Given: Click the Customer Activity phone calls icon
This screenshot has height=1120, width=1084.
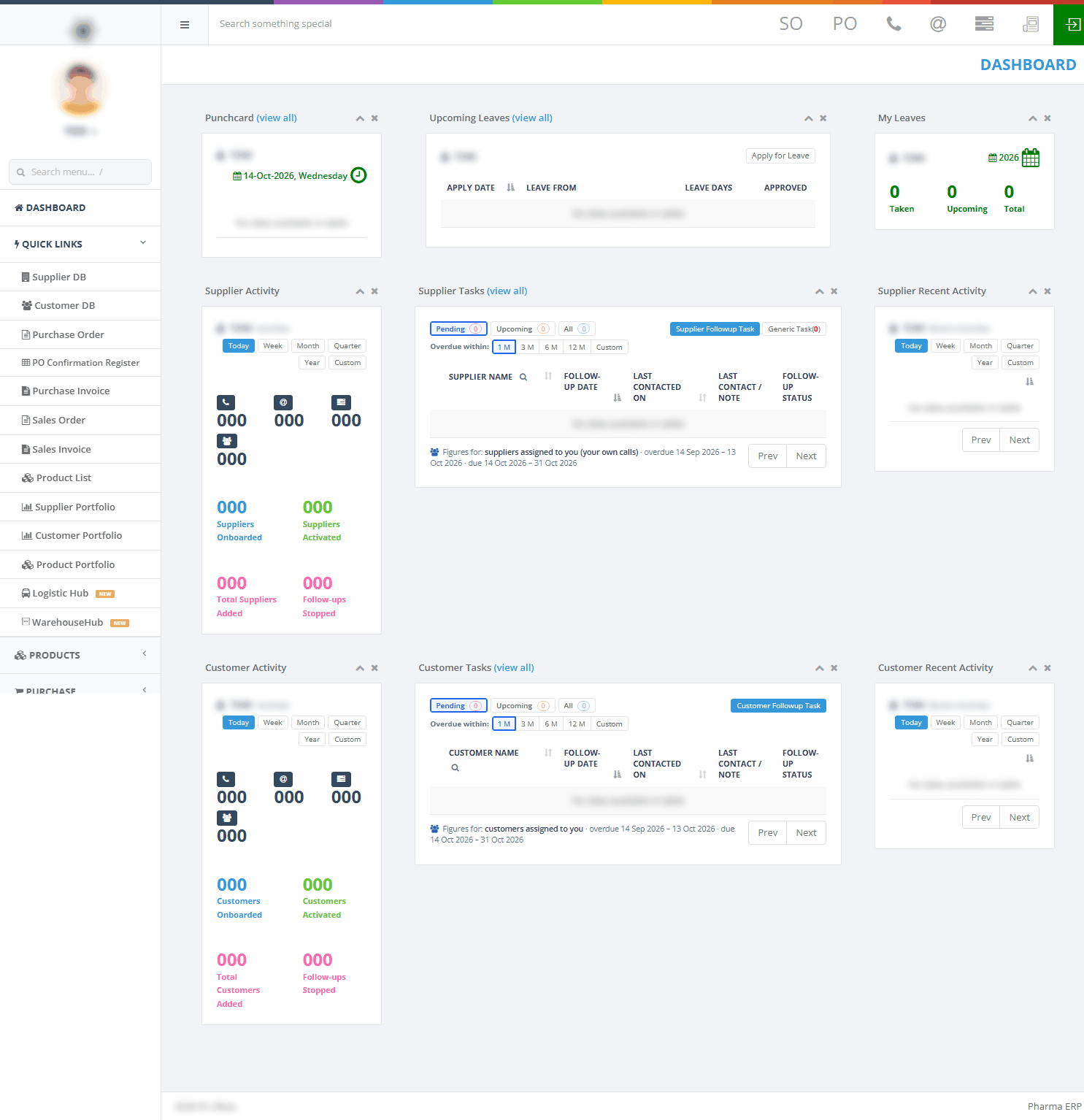Looking at the screenshot, I should 226,779.
